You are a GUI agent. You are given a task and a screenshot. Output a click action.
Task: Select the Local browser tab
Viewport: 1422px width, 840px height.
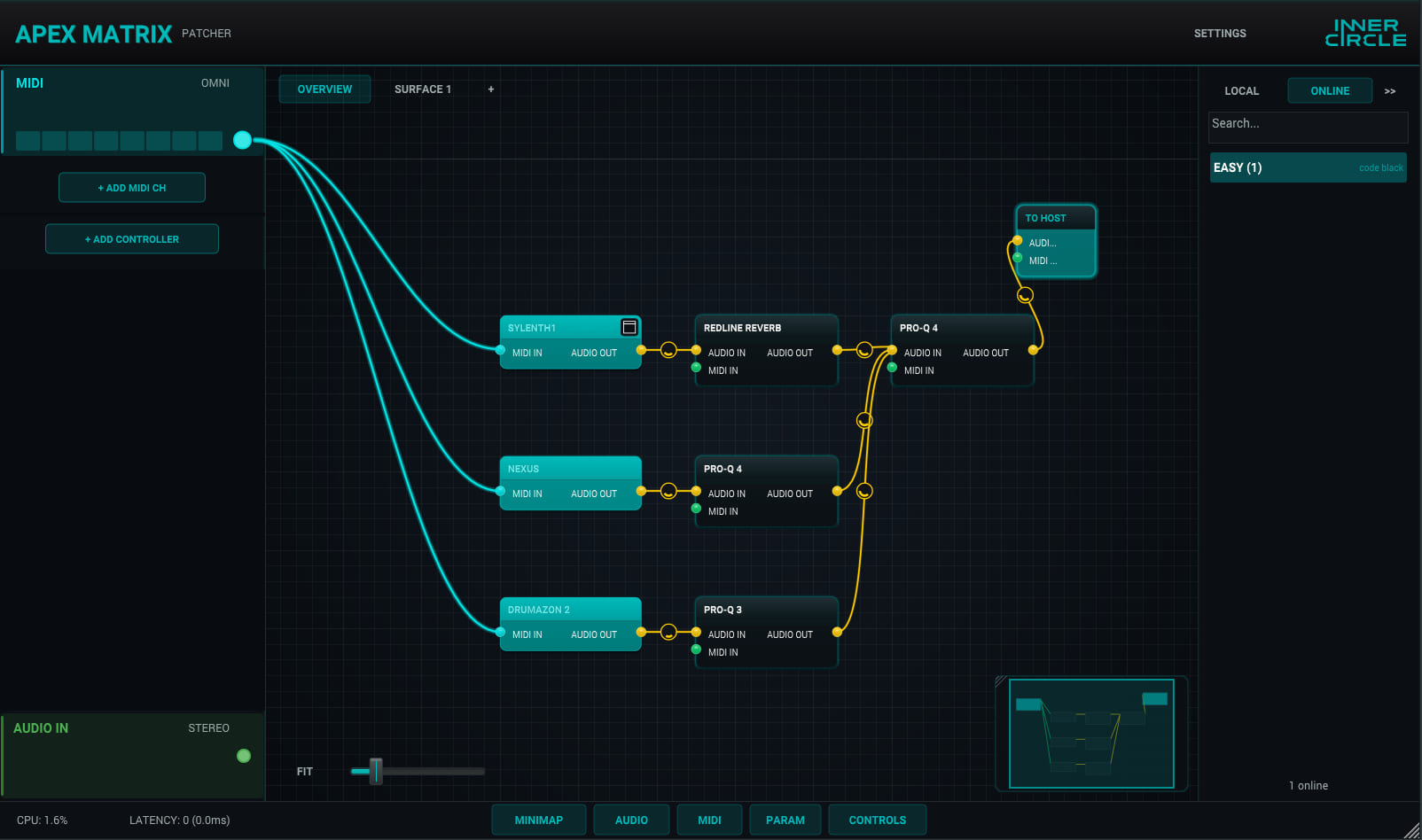pyautogui.click(x=1242, y=91)
